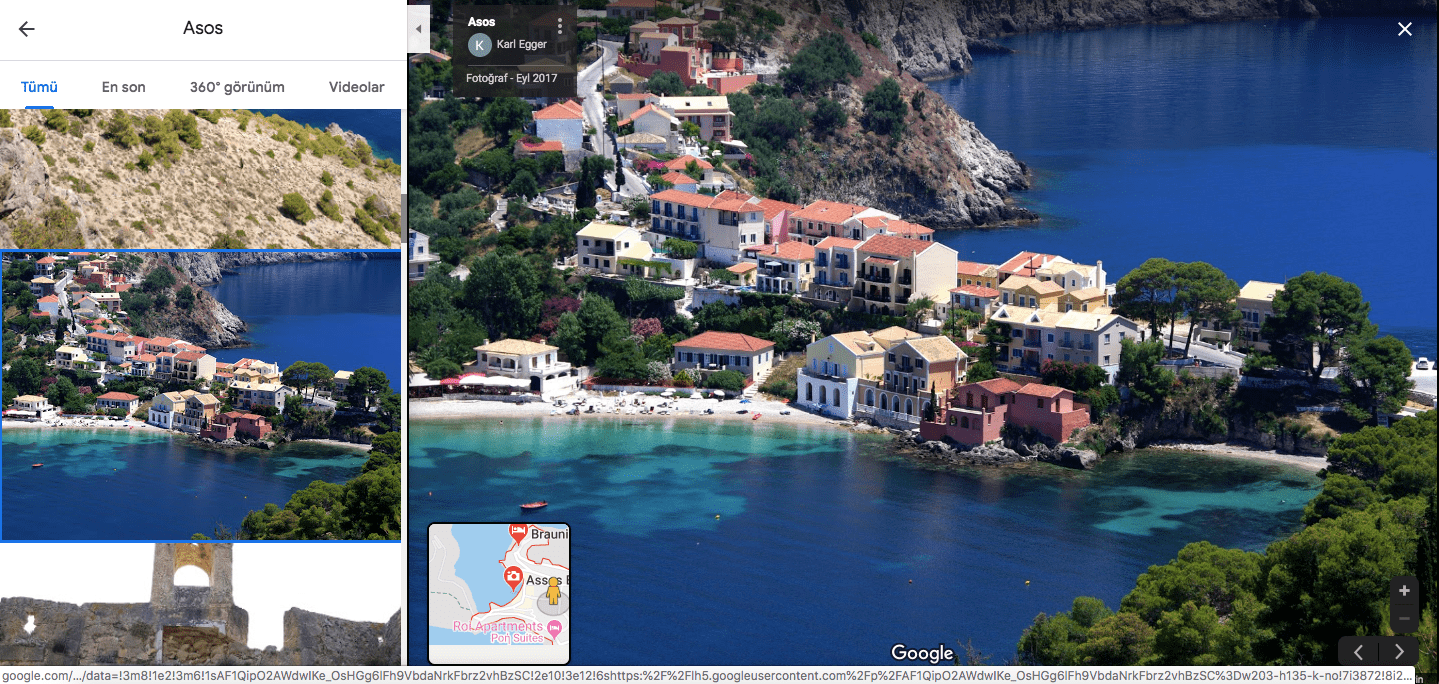Open the En son tab

124,87
